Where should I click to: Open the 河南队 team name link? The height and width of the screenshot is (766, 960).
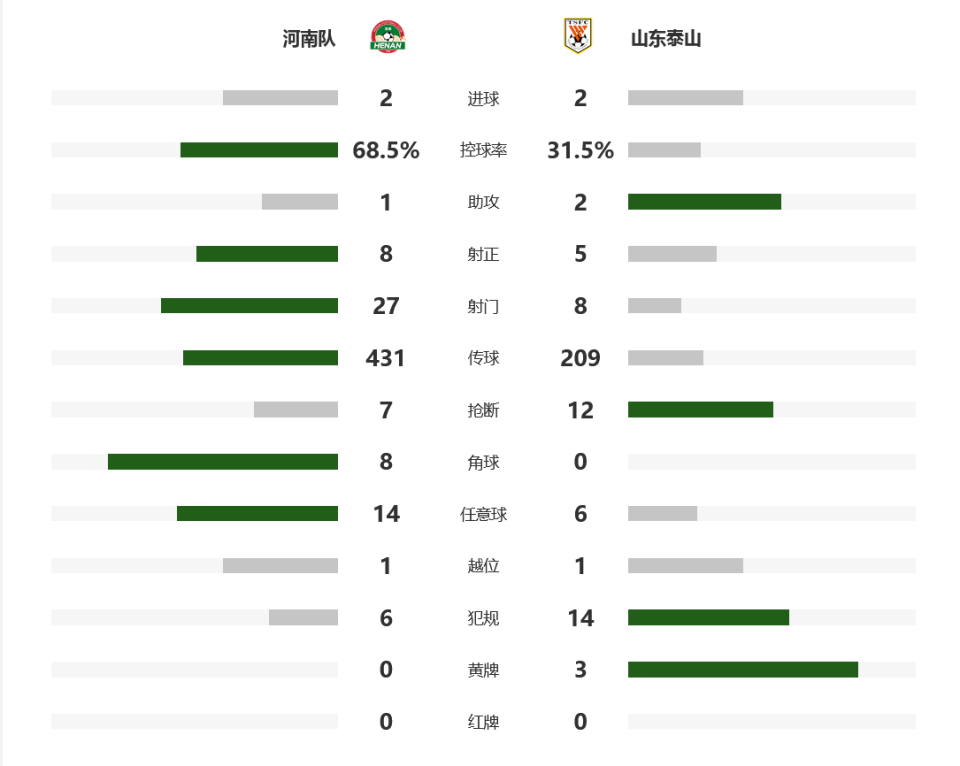pos(309,39)
